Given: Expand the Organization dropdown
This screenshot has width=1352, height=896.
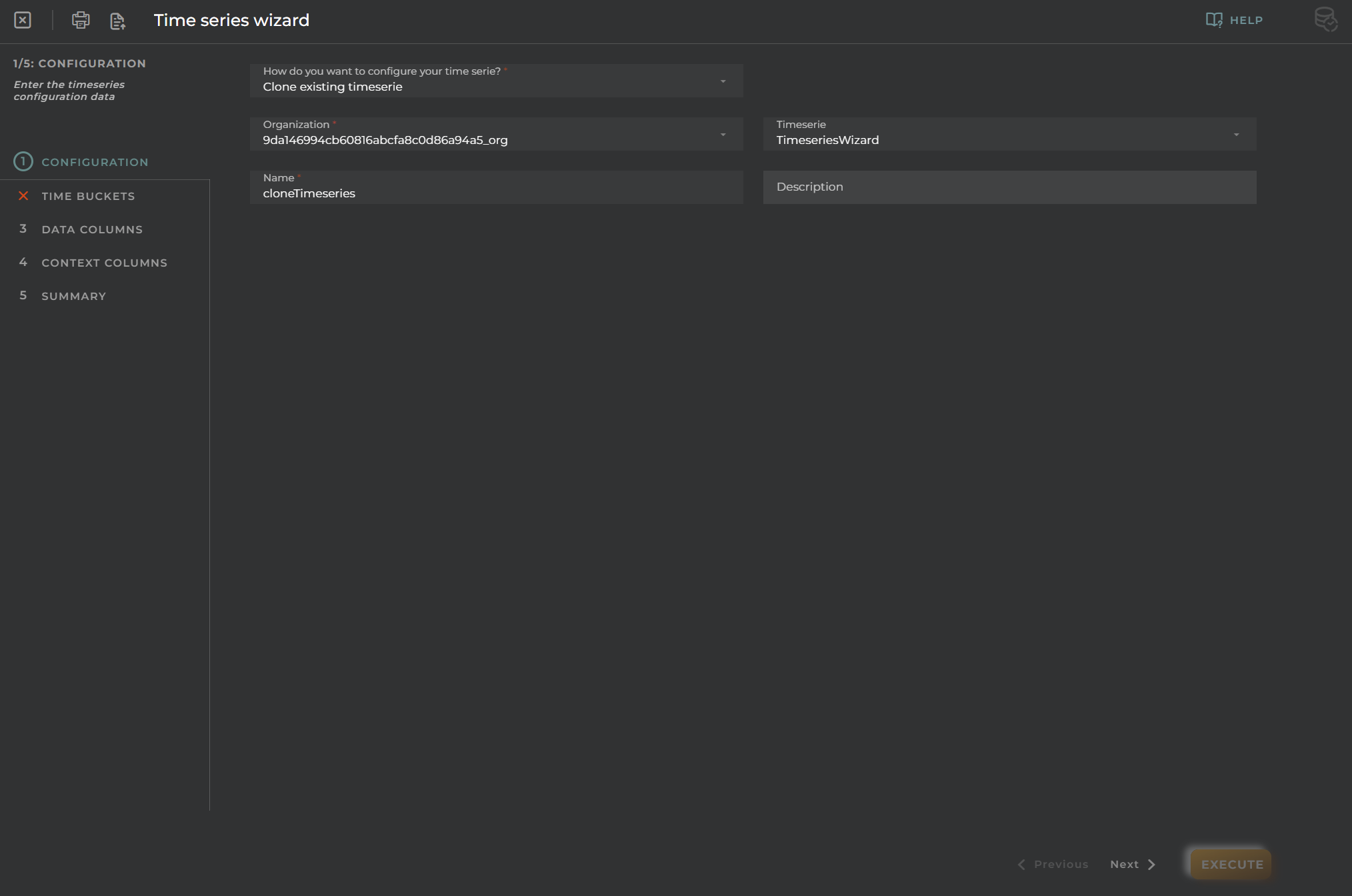Looking at the screenshot, I should (x=496, y=133).
